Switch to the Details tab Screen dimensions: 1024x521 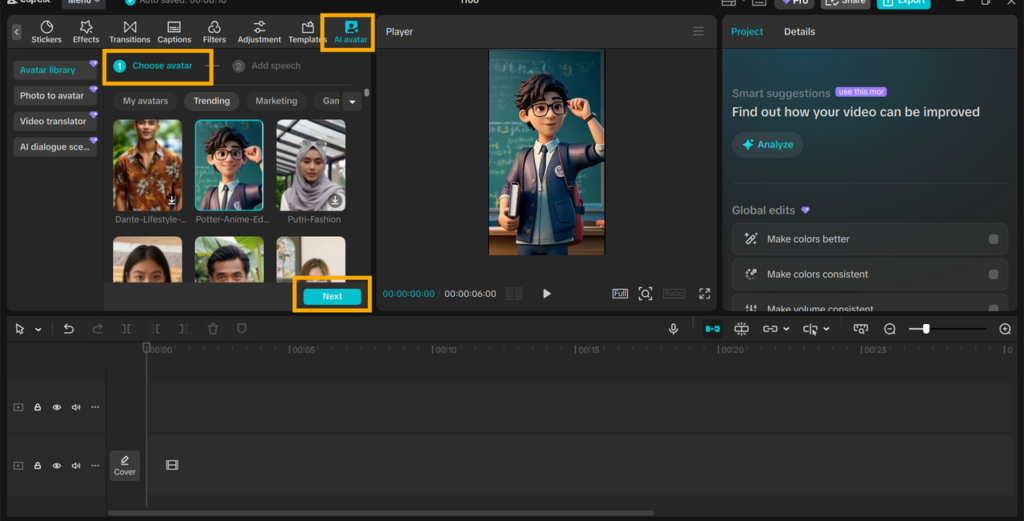coord(799,32)
